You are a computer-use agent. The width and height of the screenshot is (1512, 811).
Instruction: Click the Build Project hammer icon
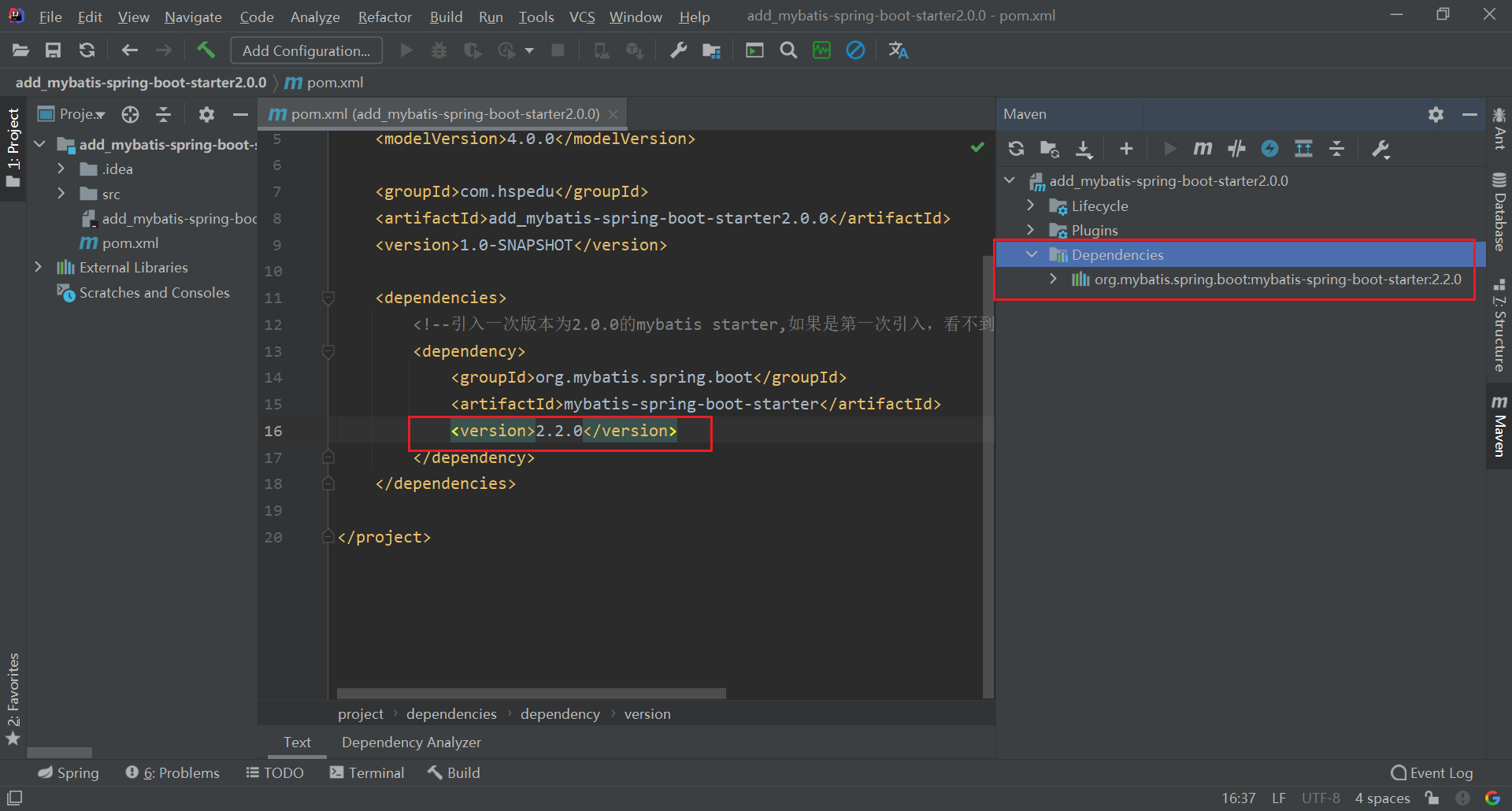pos(206,50)
